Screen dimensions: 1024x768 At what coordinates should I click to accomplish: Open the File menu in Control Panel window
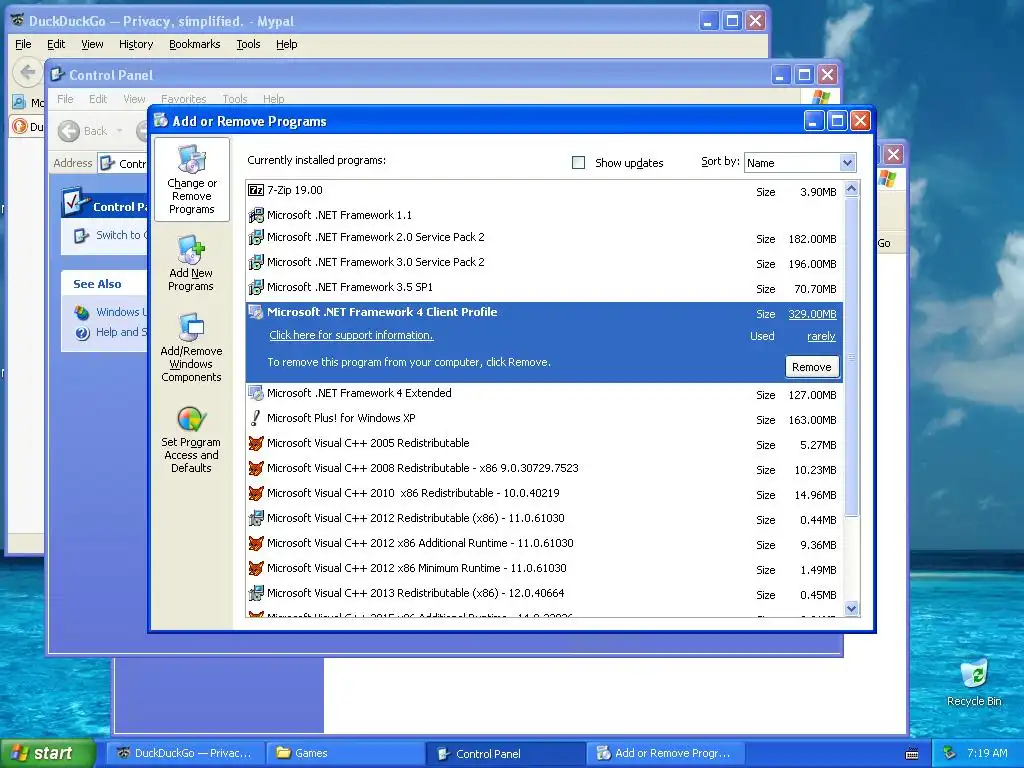click(x=65, y=99)
